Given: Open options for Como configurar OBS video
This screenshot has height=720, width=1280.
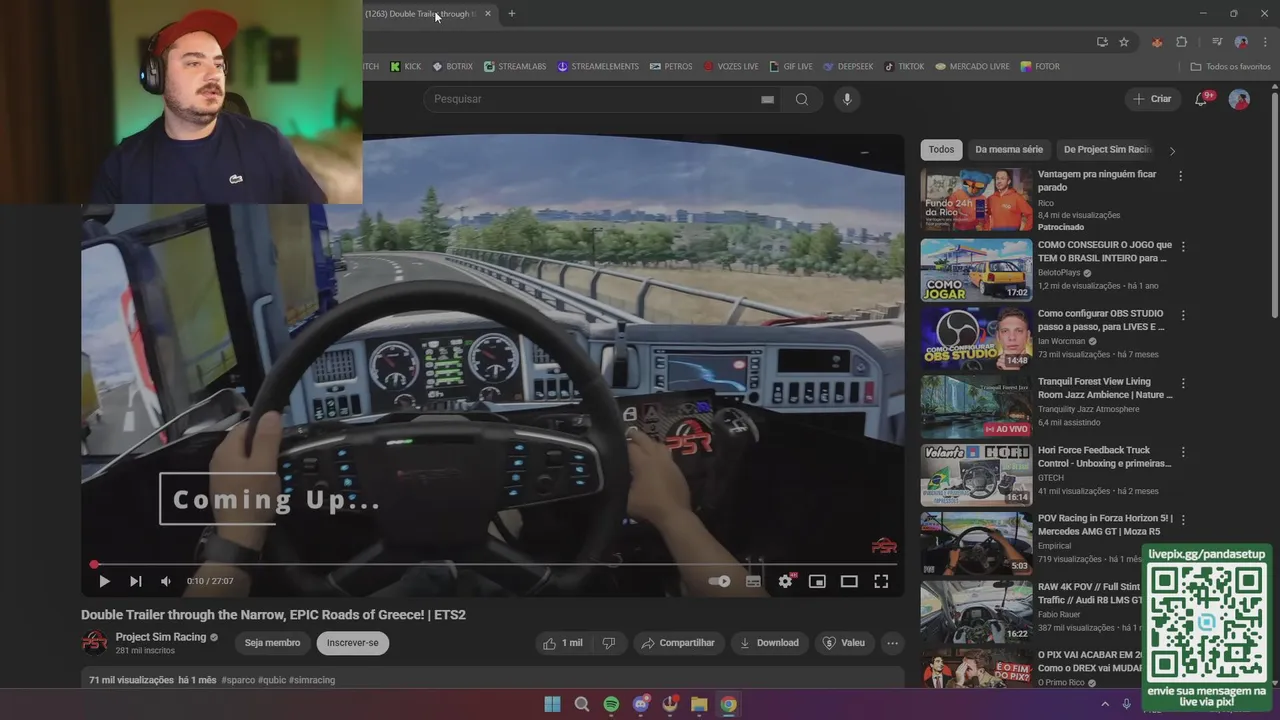Looking at the screenshot, I should [1183, 315].
